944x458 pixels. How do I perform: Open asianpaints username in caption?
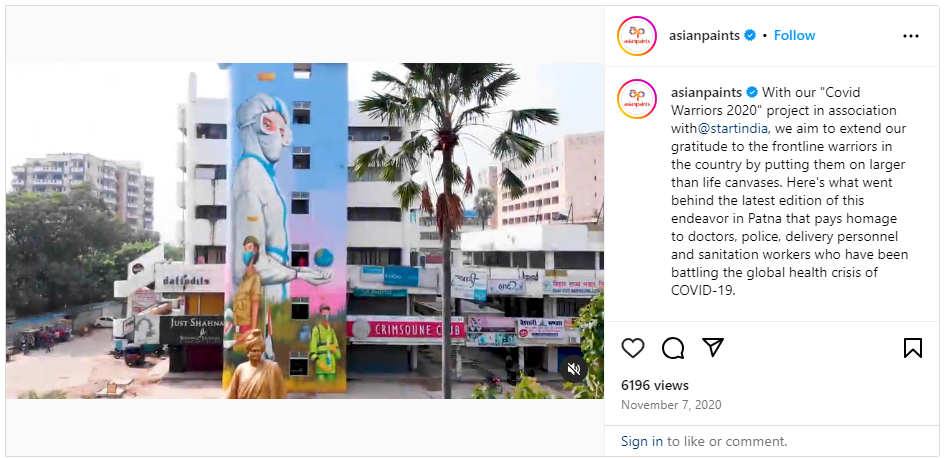click(x=706, y=93)
